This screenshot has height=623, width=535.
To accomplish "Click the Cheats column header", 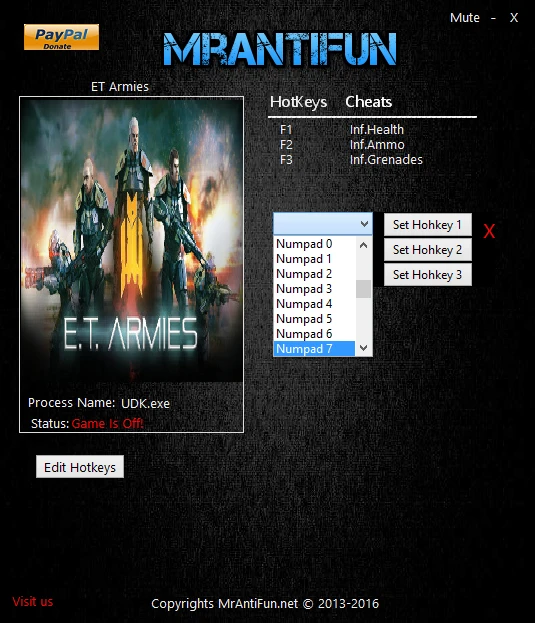I will point(369,102).
